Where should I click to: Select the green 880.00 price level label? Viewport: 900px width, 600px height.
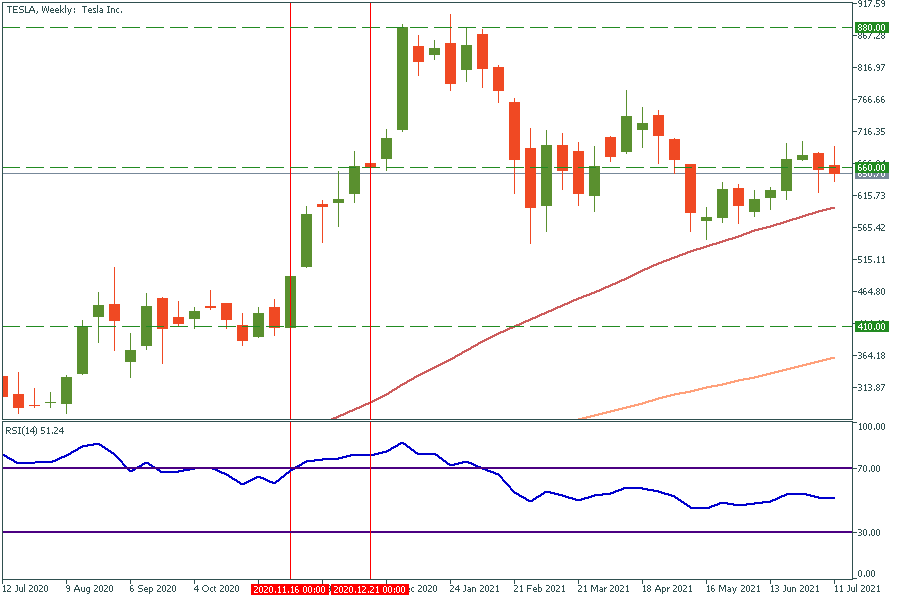[871, 27]
